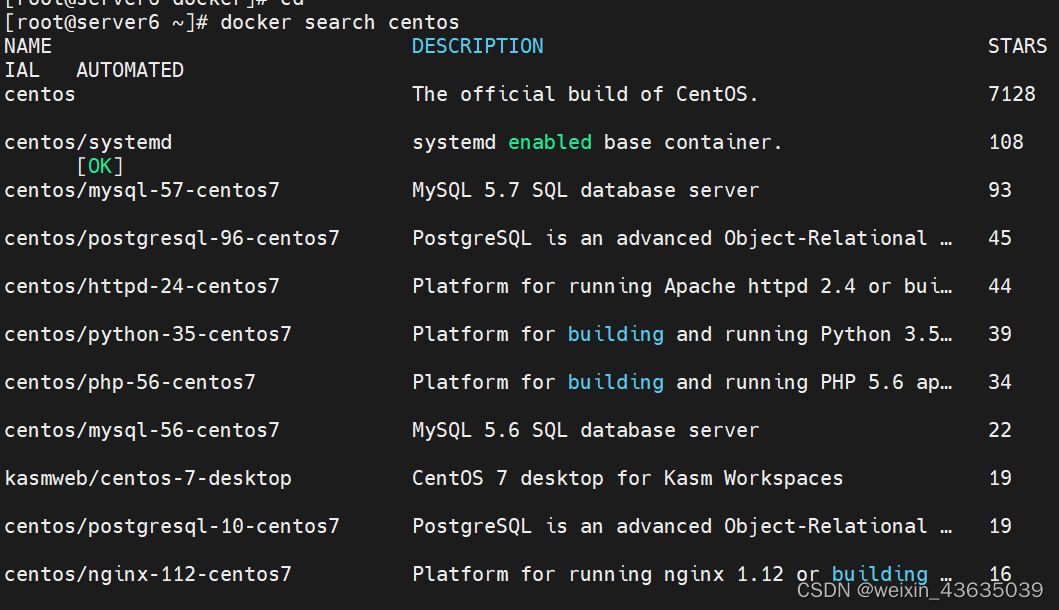
Task: Click the 34 stars value
Action: (1000, 382)
